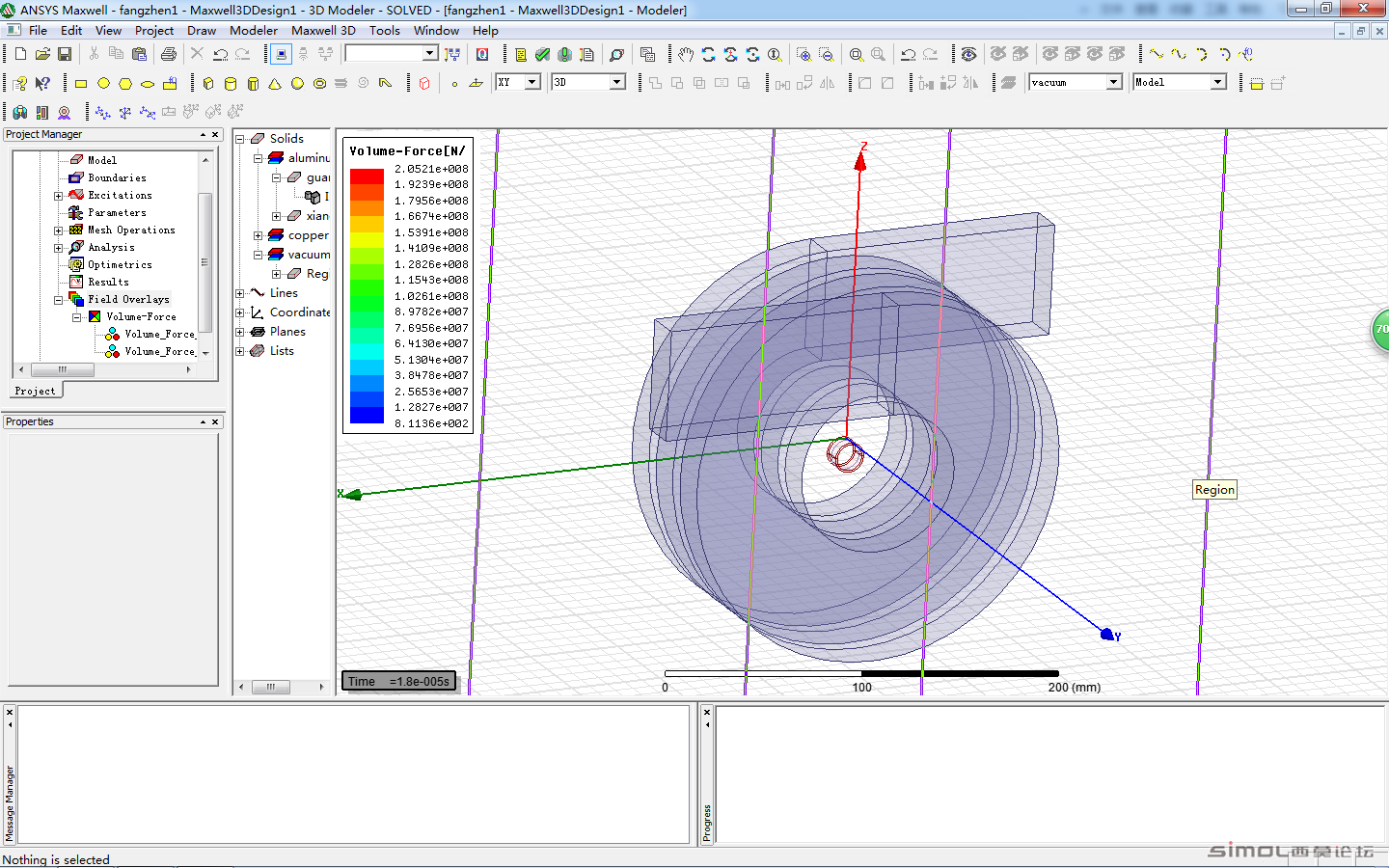Draw a rectangle with the rectangle tool
1389x868 pixels.
(x=81, y=83)
